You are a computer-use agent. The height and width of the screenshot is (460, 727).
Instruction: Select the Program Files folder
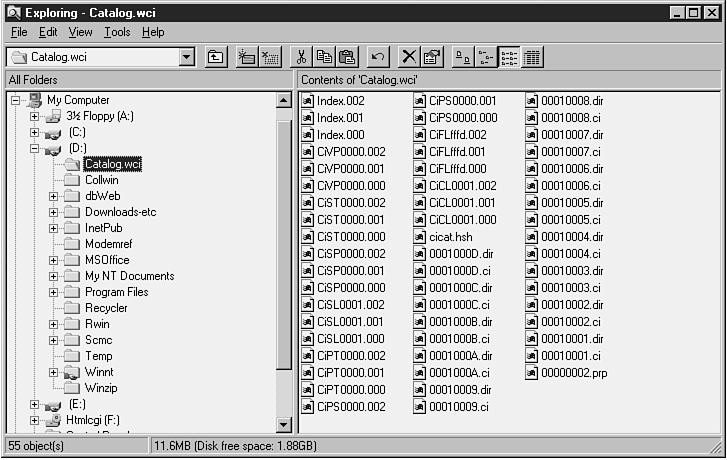point(116,292)
